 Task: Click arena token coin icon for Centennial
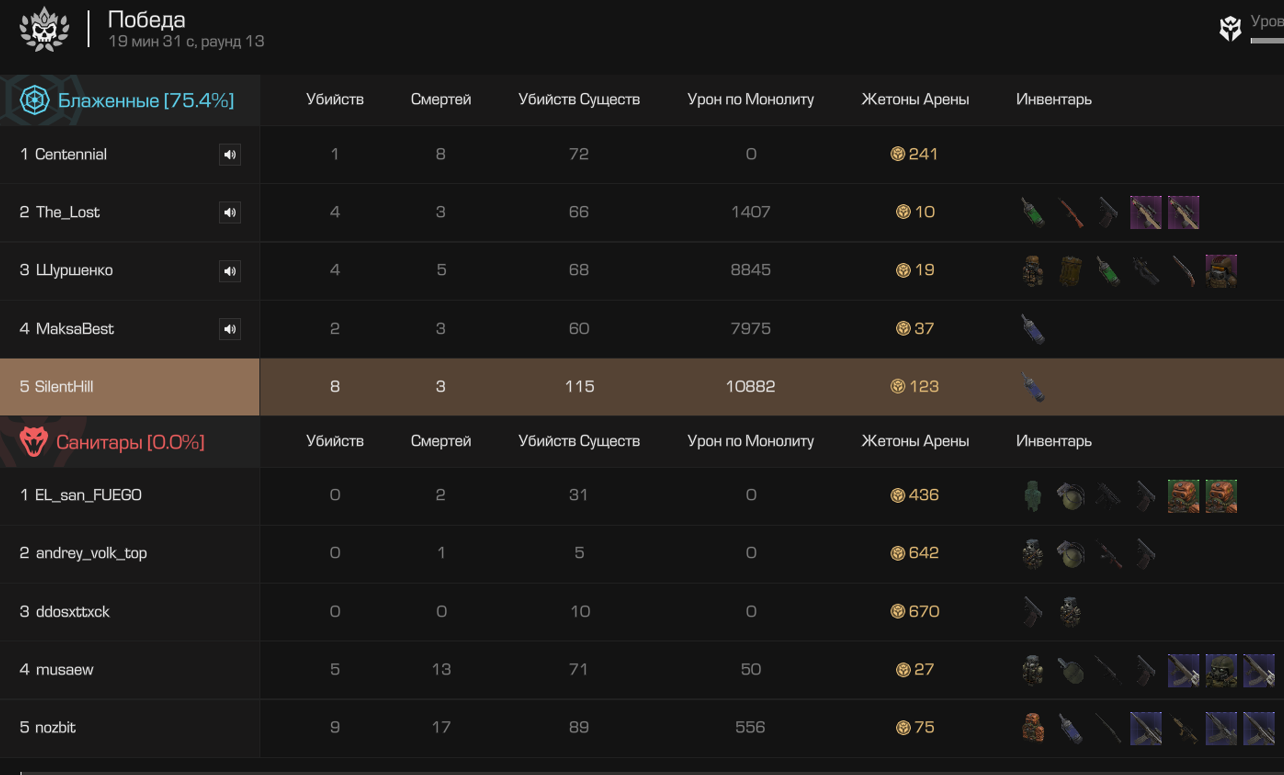897,154
